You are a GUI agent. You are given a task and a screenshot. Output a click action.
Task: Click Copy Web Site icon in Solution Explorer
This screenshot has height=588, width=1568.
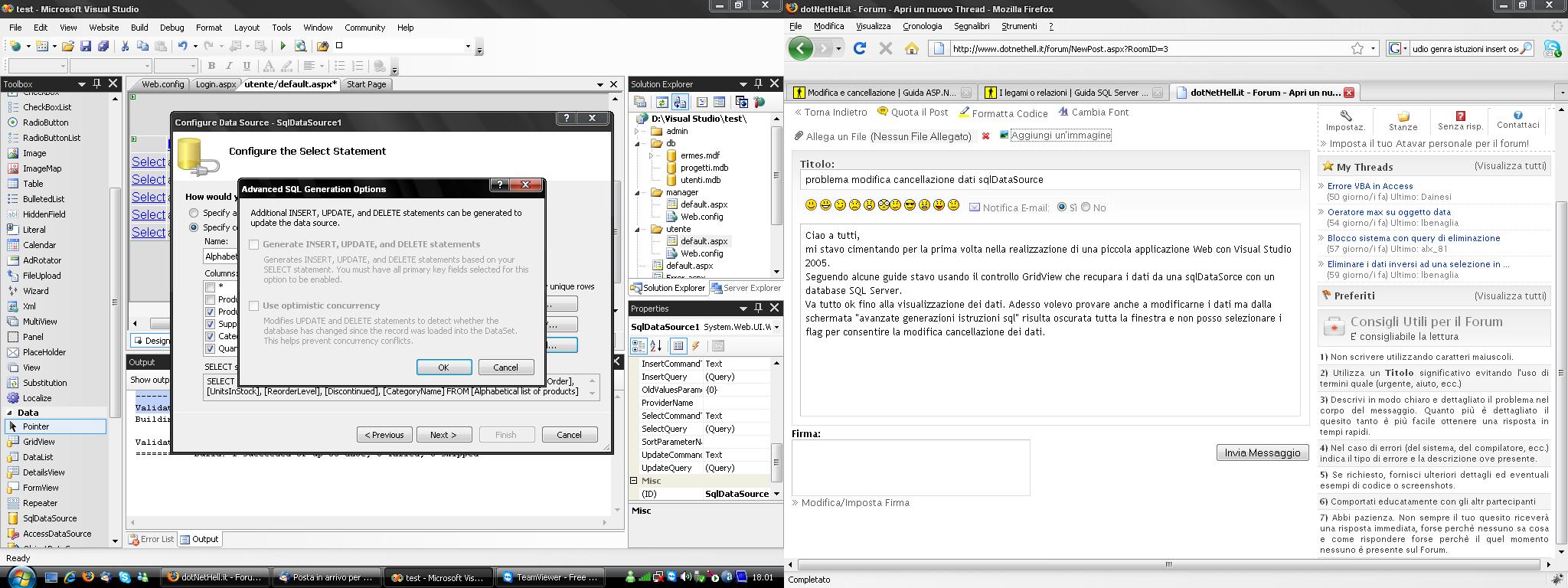tap(741, 102)
